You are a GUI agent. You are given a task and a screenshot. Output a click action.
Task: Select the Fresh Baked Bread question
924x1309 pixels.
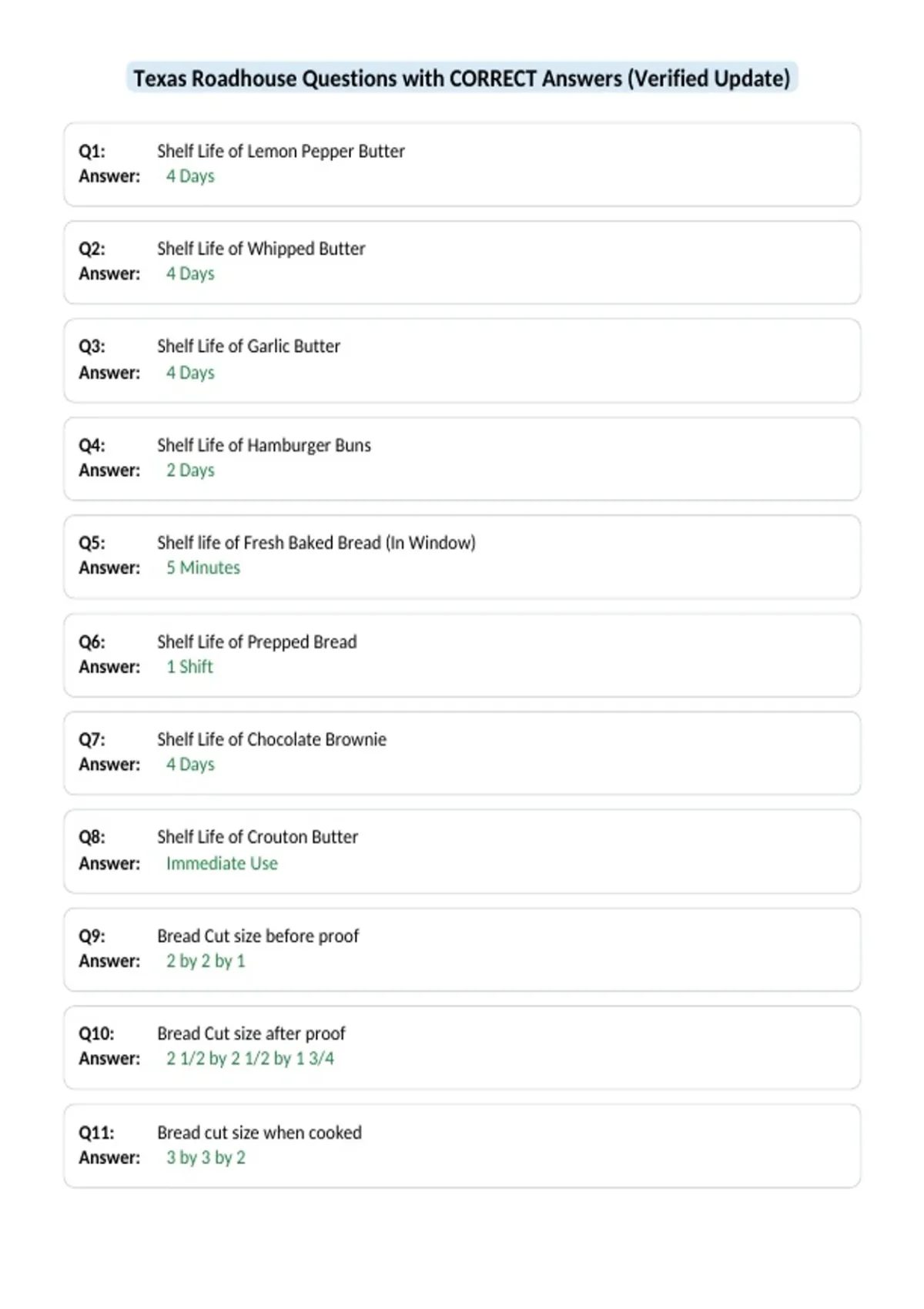[x=316, y=543]
